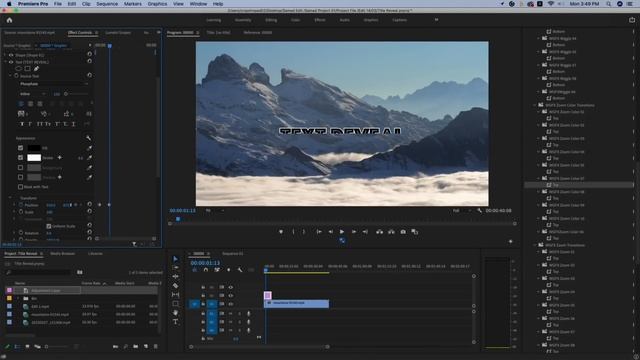
Task: Select the pen mask tool in Effect Controls
Action: pos(36,69)
